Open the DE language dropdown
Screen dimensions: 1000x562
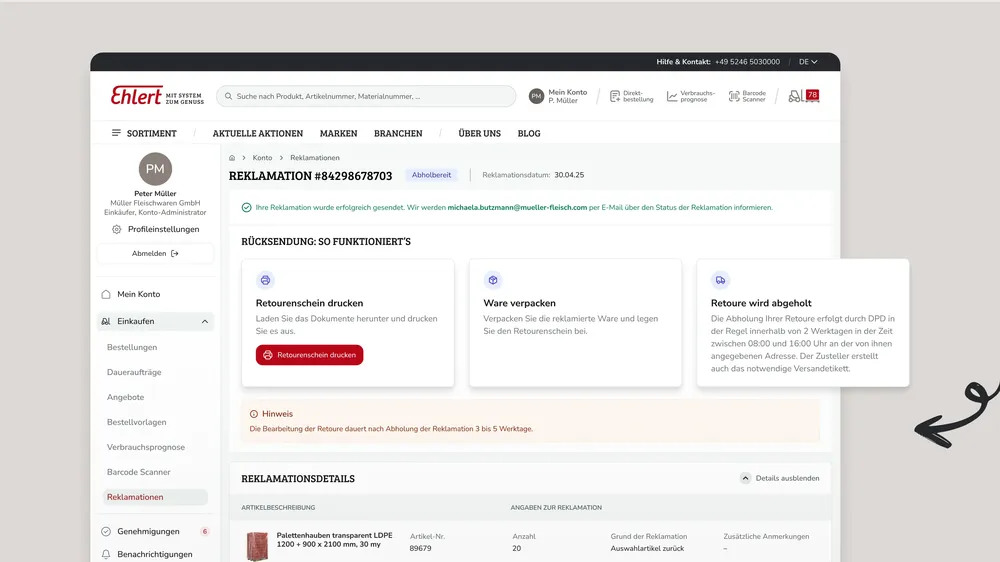point(808,62)
